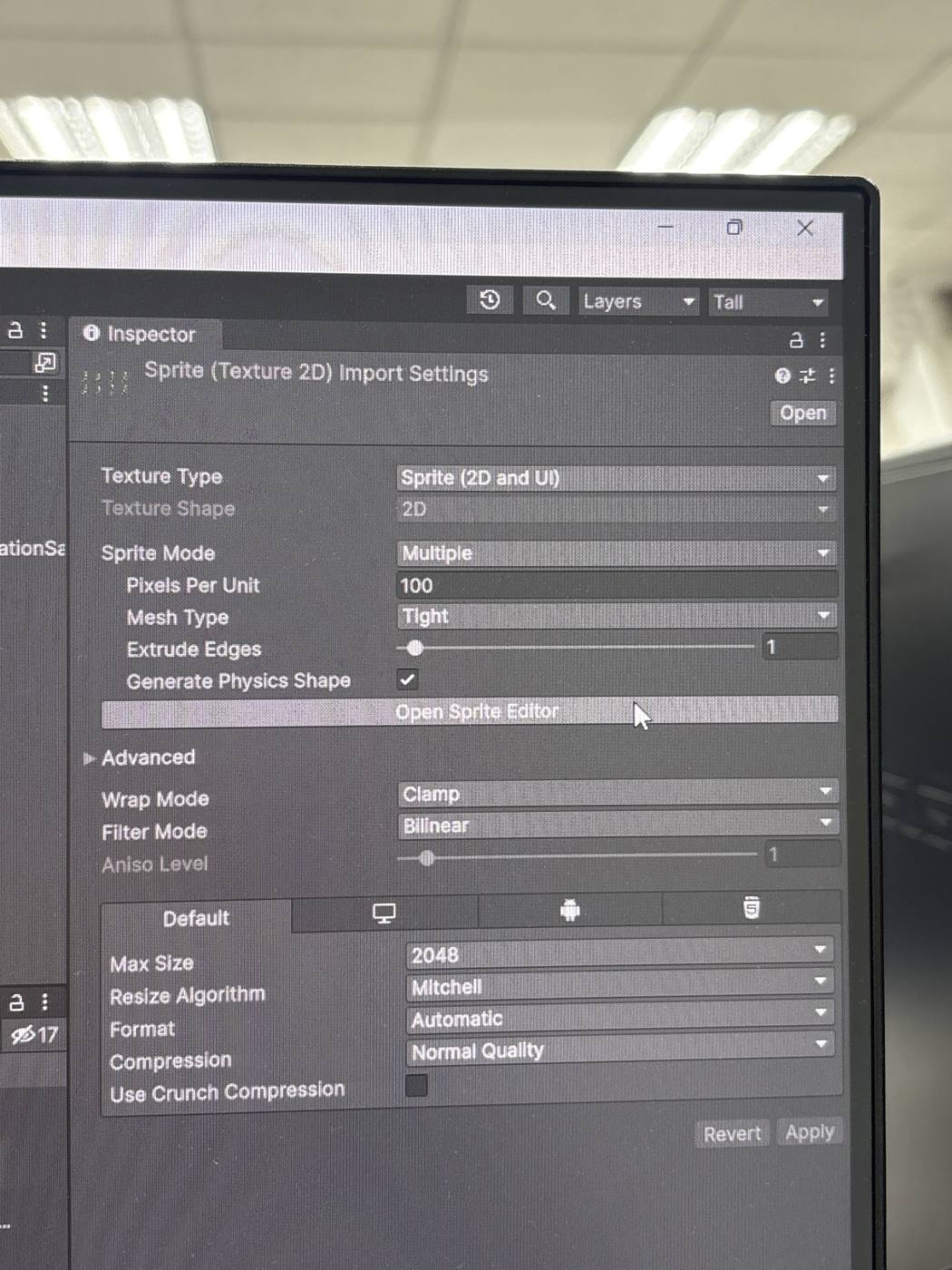Open the Mesh Type dropdown
Viewport: 952px width, 1270px height.
616,616
